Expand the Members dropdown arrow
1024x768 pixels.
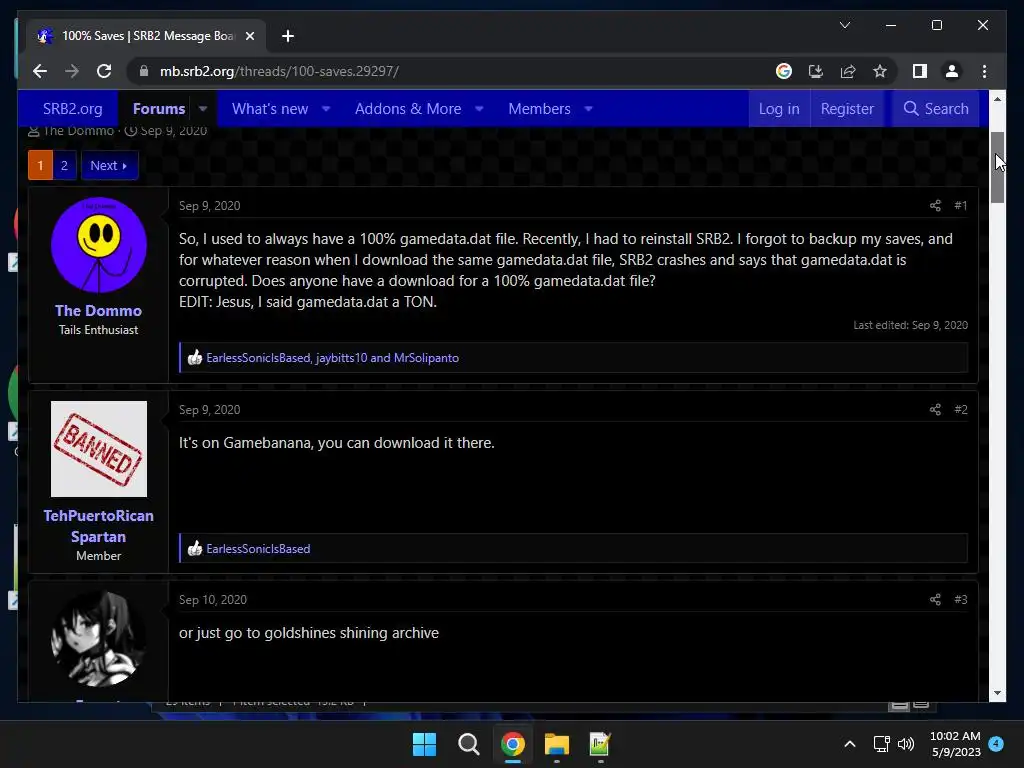[588, 108]
